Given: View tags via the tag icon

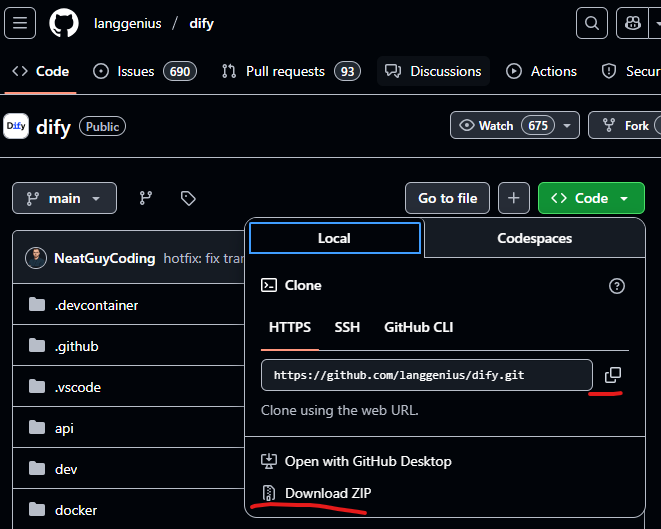Looking at the screenshot, I should pos(188,198).
